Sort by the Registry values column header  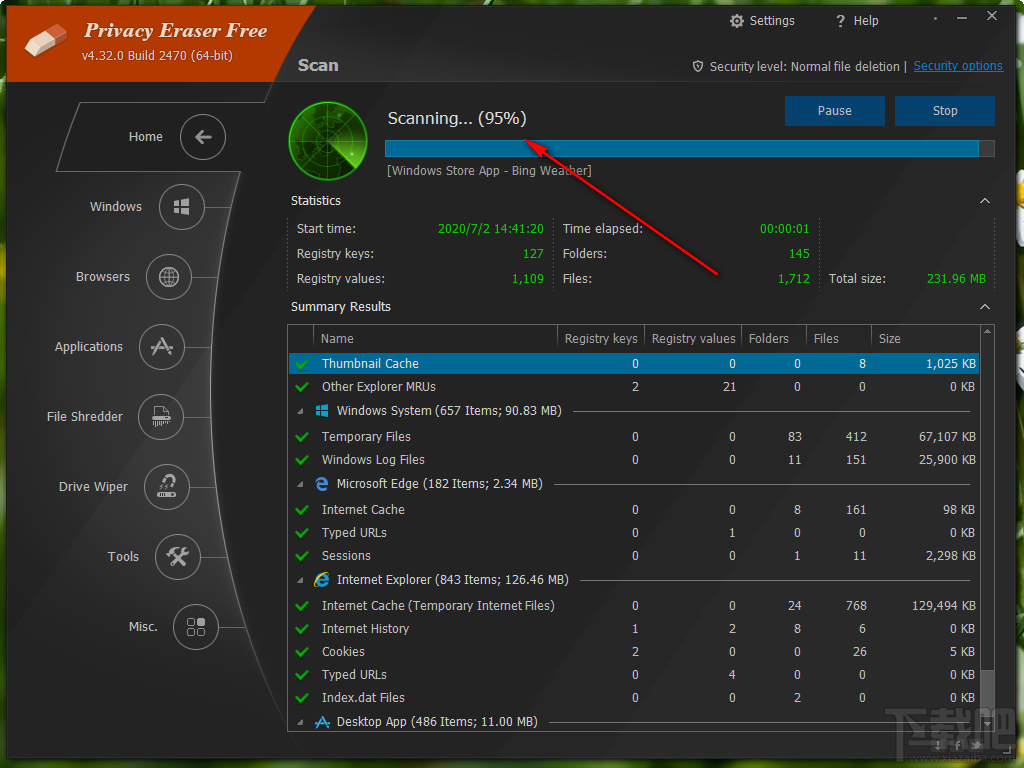click(693, 338)
